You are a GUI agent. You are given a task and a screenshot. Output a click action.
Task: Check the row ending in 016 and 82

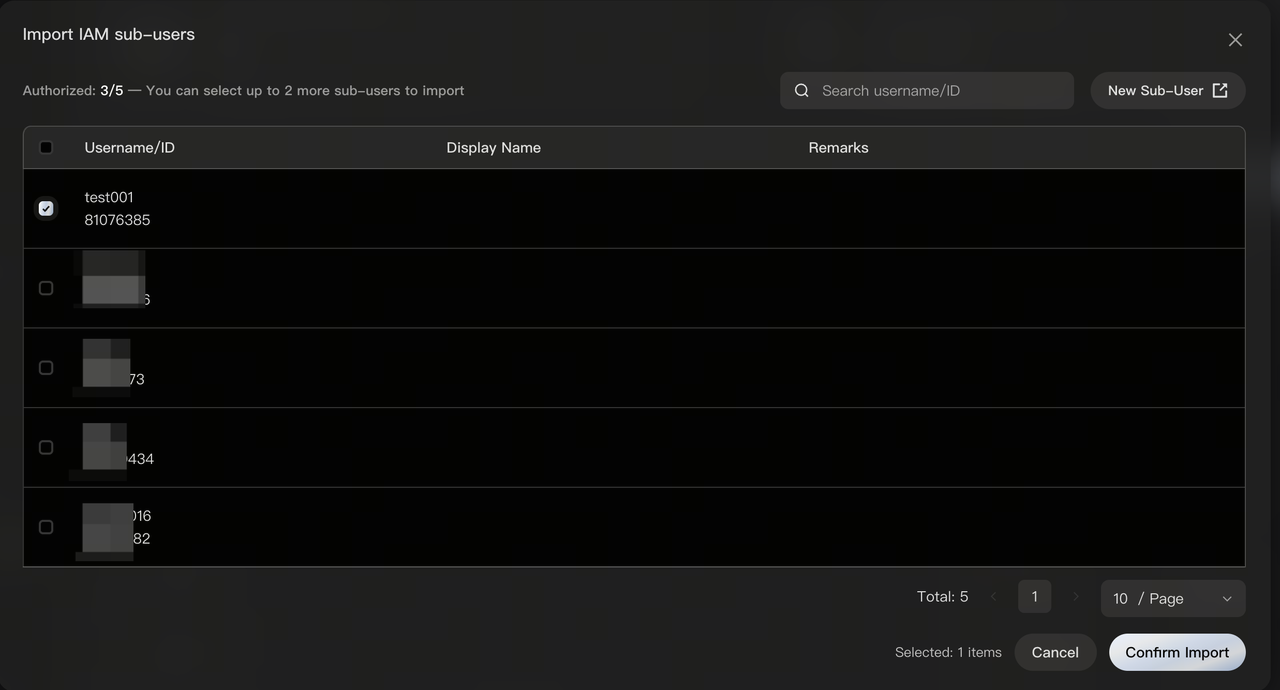pos(46,527)
